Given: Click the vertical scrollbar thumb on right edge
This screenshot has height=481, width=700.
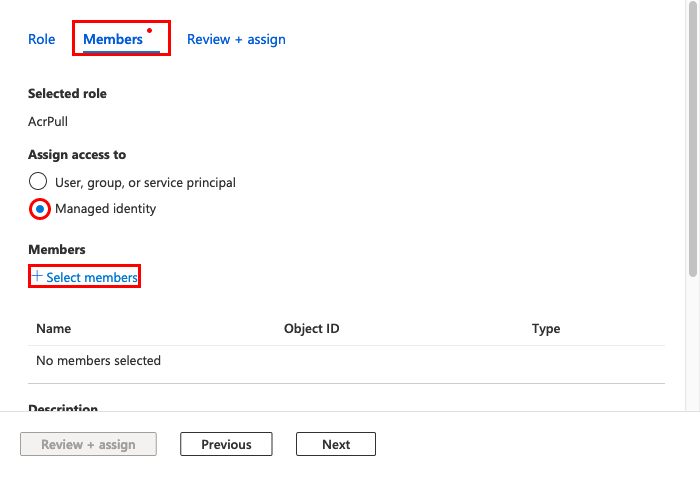Looking at the screenshot, I should (x=693, y=138).
